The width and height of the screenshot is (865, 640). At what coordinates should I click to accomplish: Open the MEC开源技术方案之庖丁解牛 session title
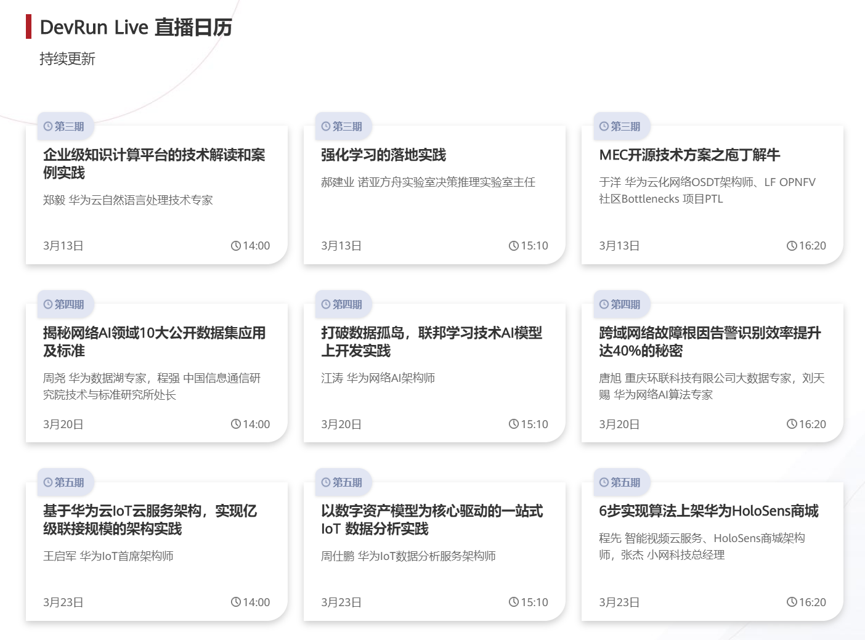pyautogui.click(x=689, y=155)
